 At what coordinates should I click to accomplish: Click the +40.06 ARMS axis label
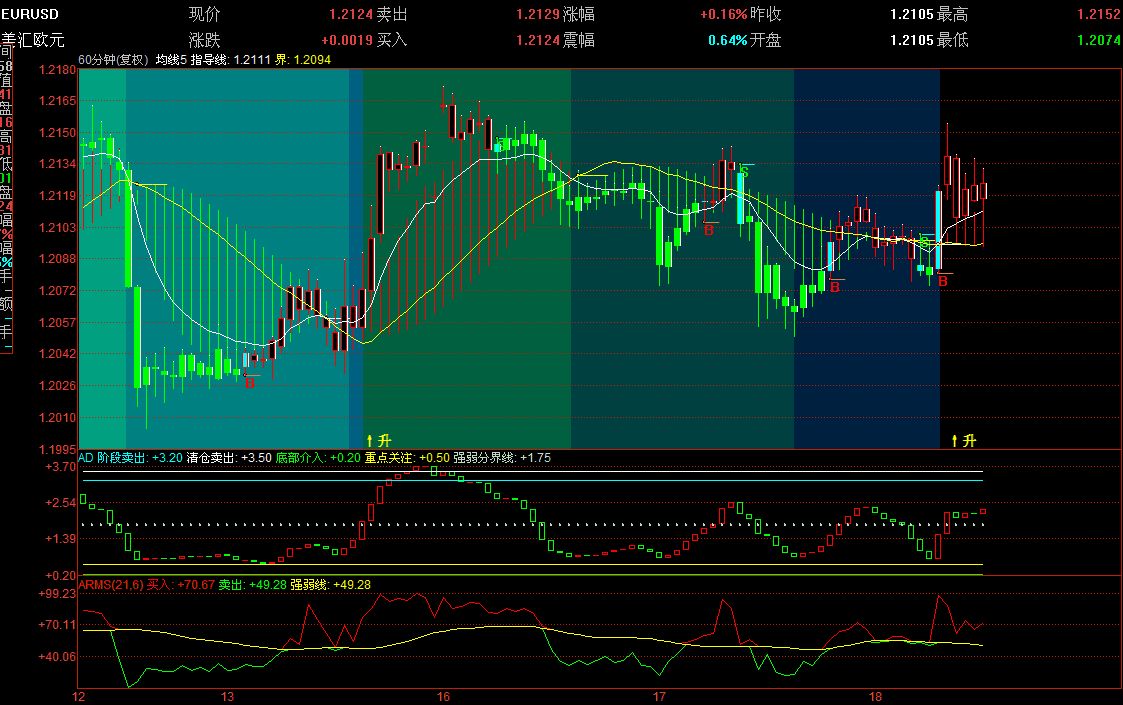tap(57, 656)
